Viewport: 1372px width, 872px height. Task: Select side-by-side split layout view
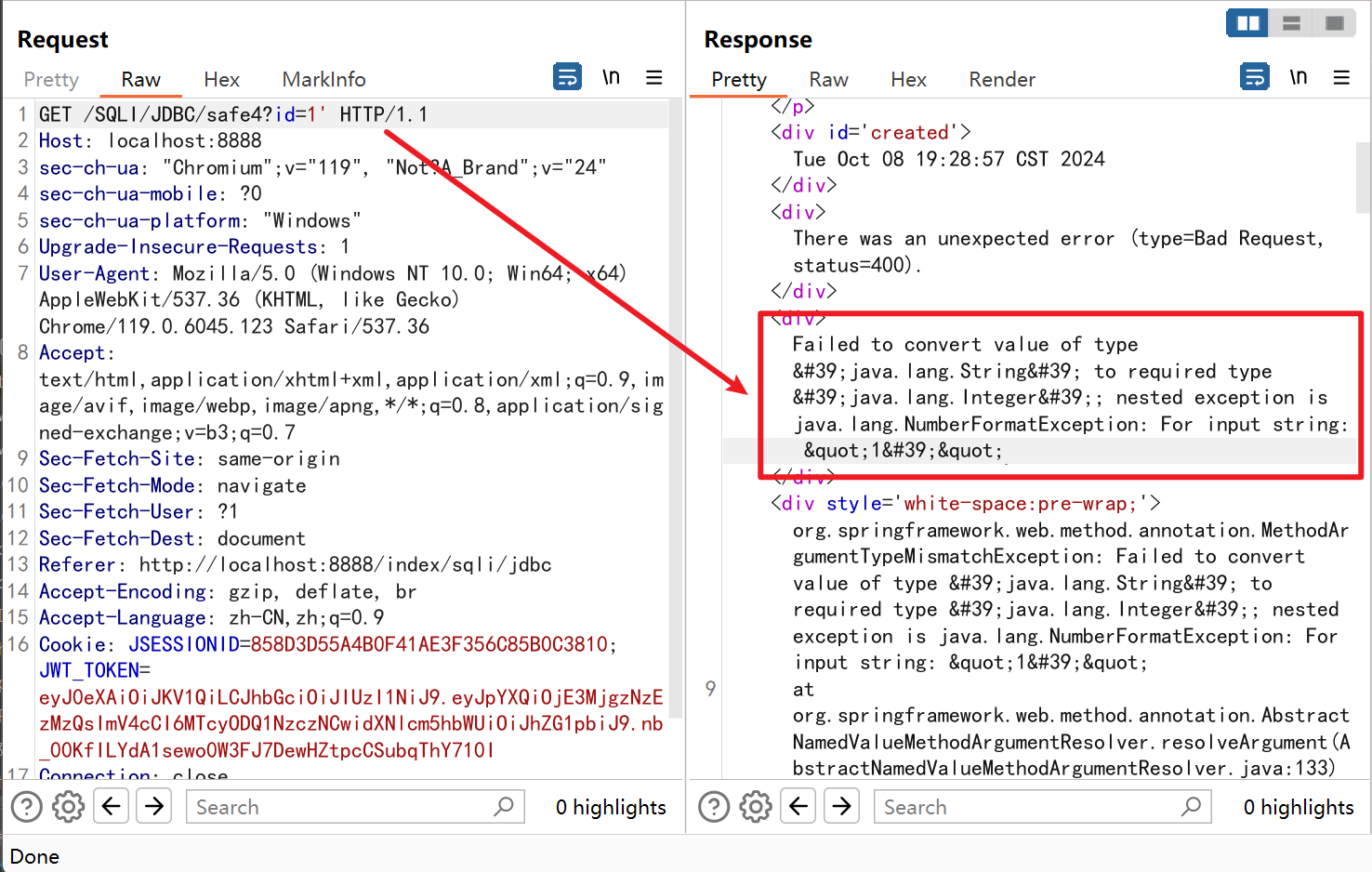point(1247,23)
